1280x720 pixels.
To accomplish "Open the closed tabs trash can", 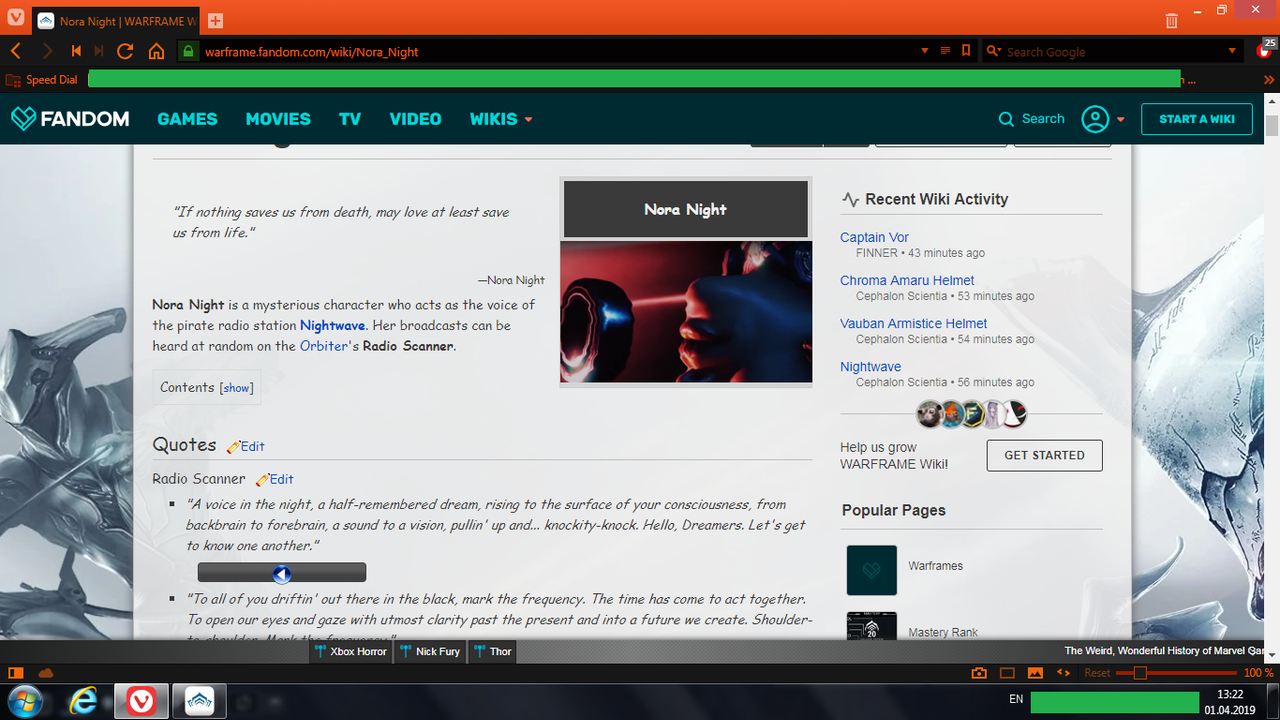I will point(1172,20).
